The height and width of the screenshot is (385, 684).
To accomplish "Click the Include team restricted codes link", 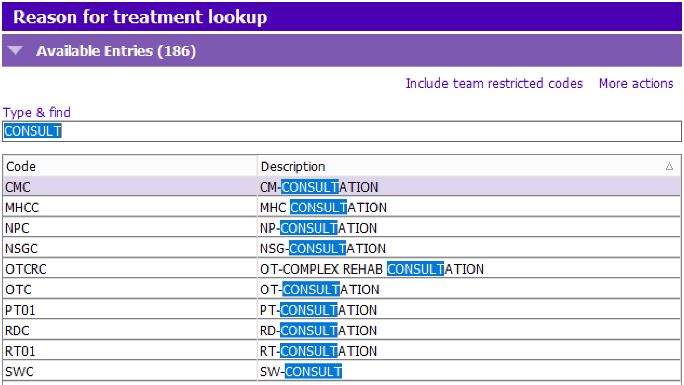I will (494, 83).
